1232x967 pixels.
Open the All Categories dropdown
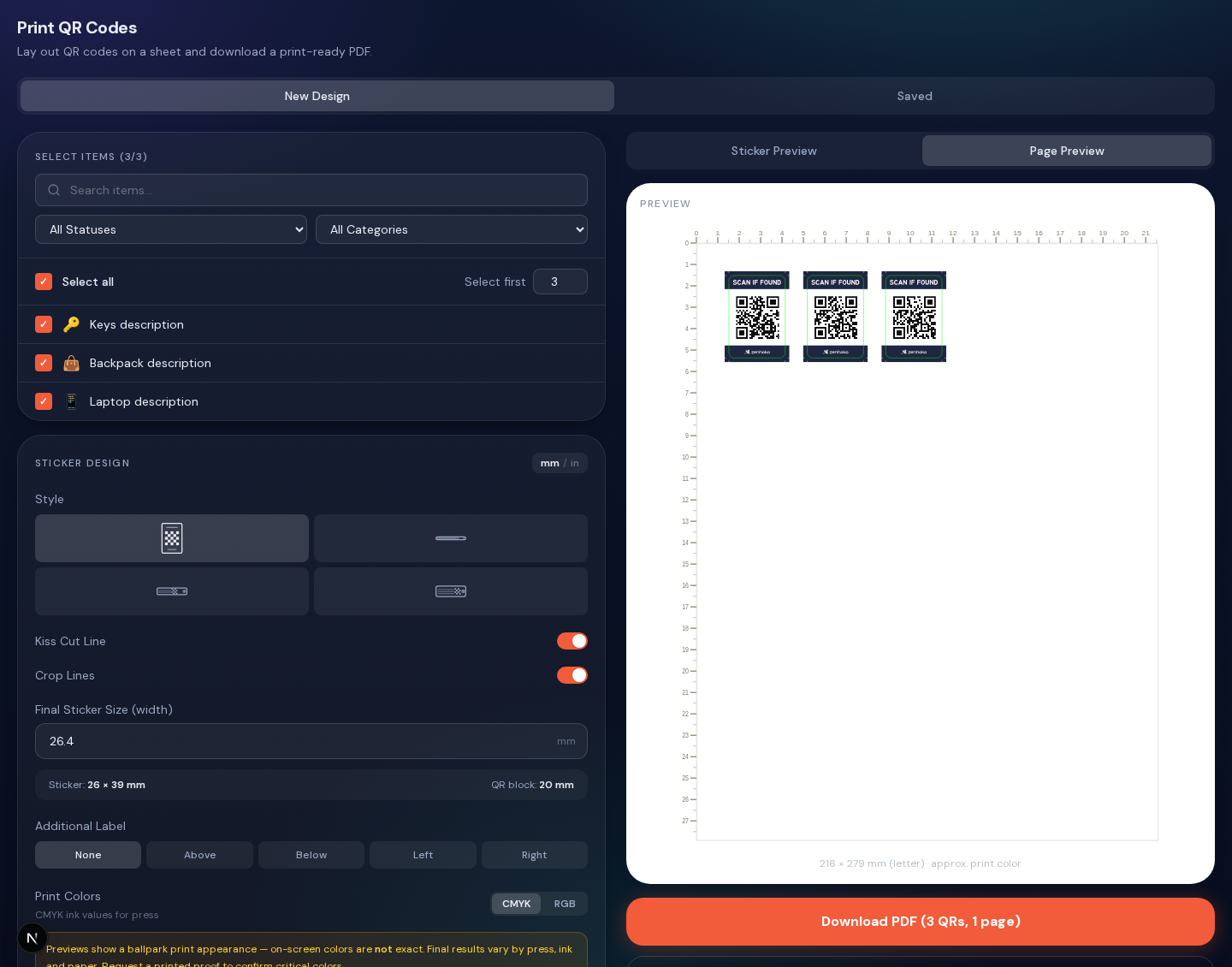(x=452, y=229)
